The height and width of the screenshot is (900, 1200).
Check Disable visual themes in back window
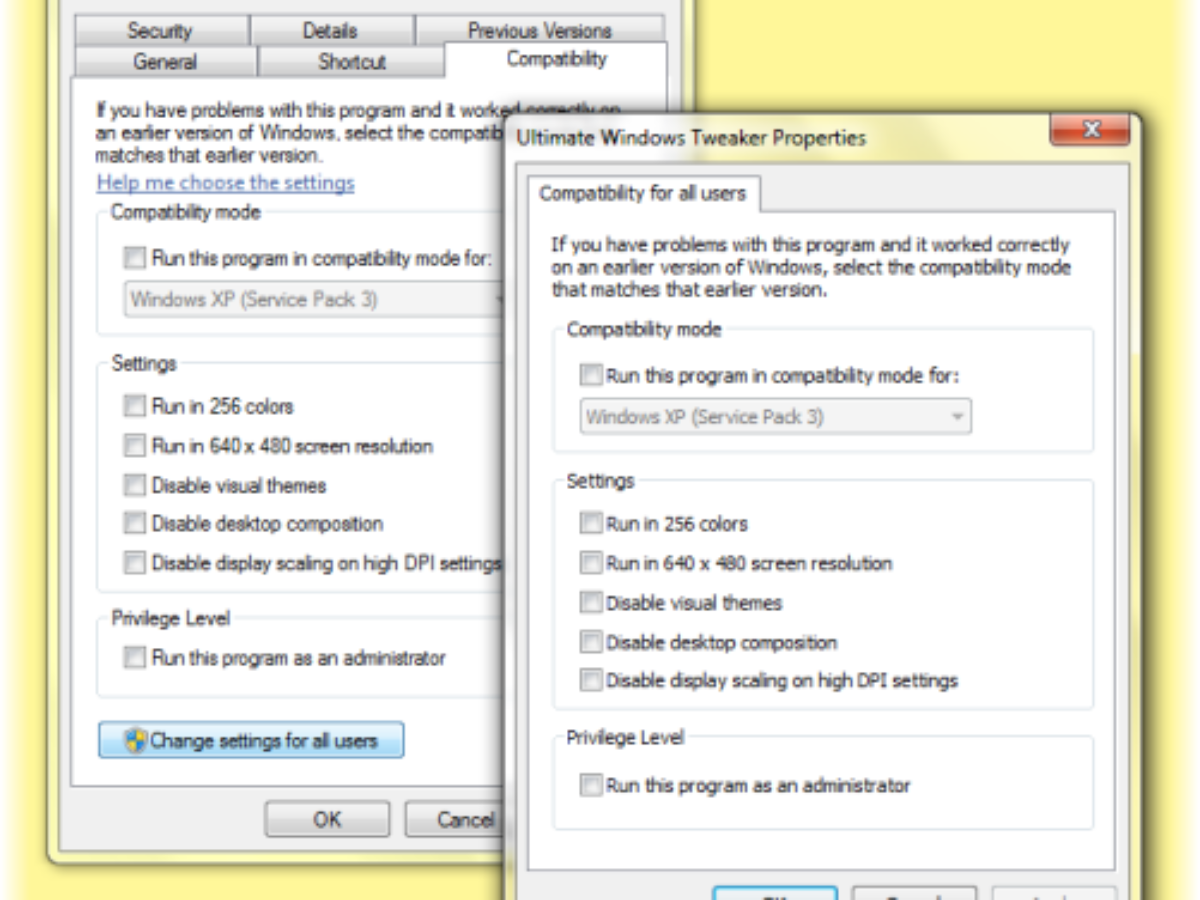click(x=135, y=485)
